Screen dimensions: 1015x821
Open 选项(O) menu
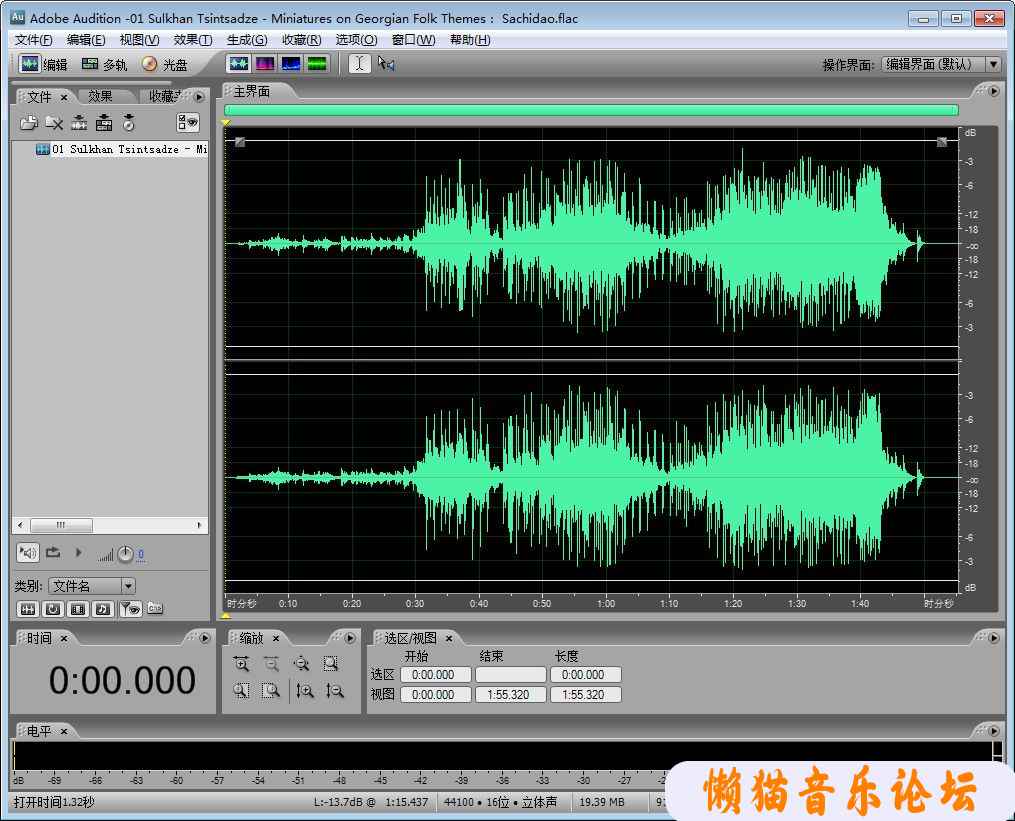tap(356, 40)
